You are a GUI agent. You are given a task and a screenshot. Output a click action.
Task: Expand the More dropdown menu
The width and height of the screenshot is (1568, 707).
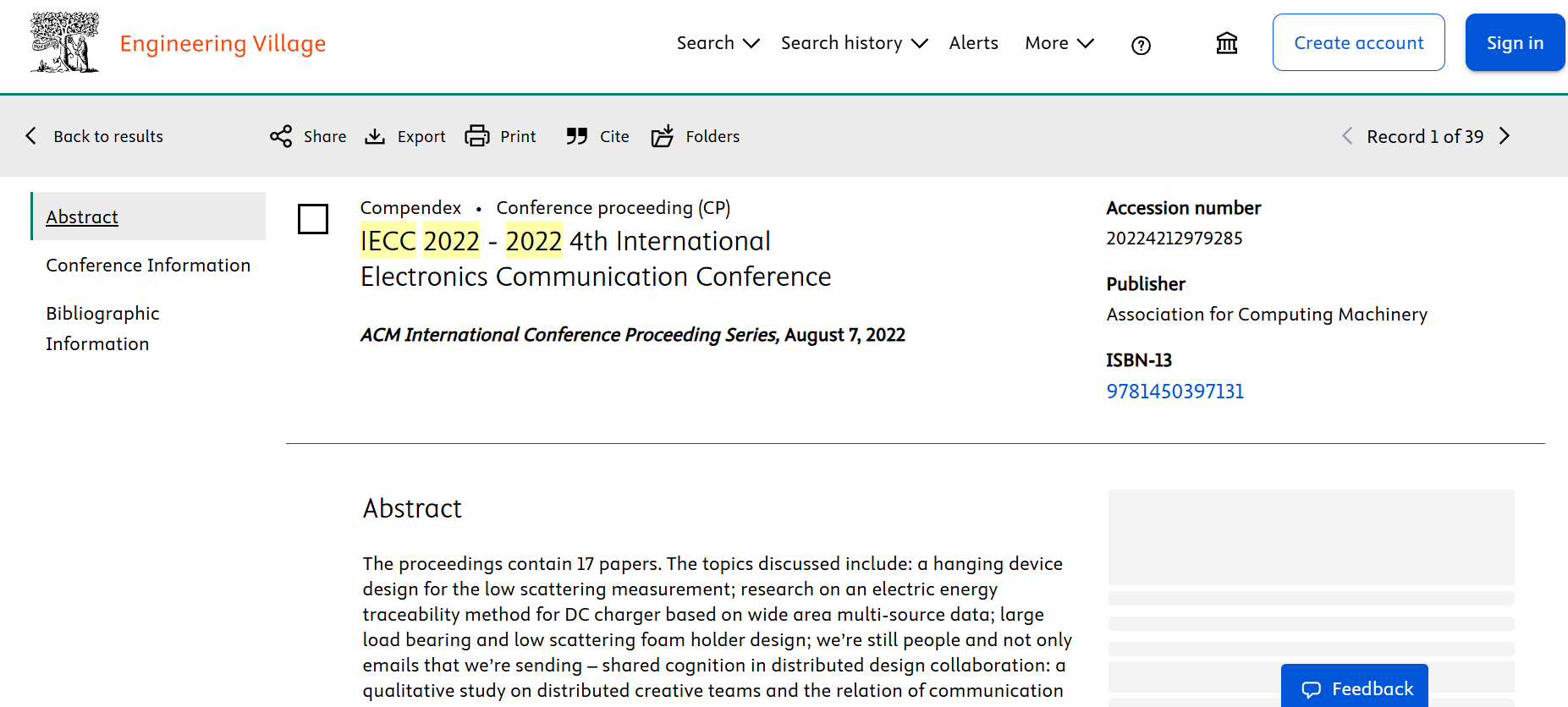click(1059, 43)
